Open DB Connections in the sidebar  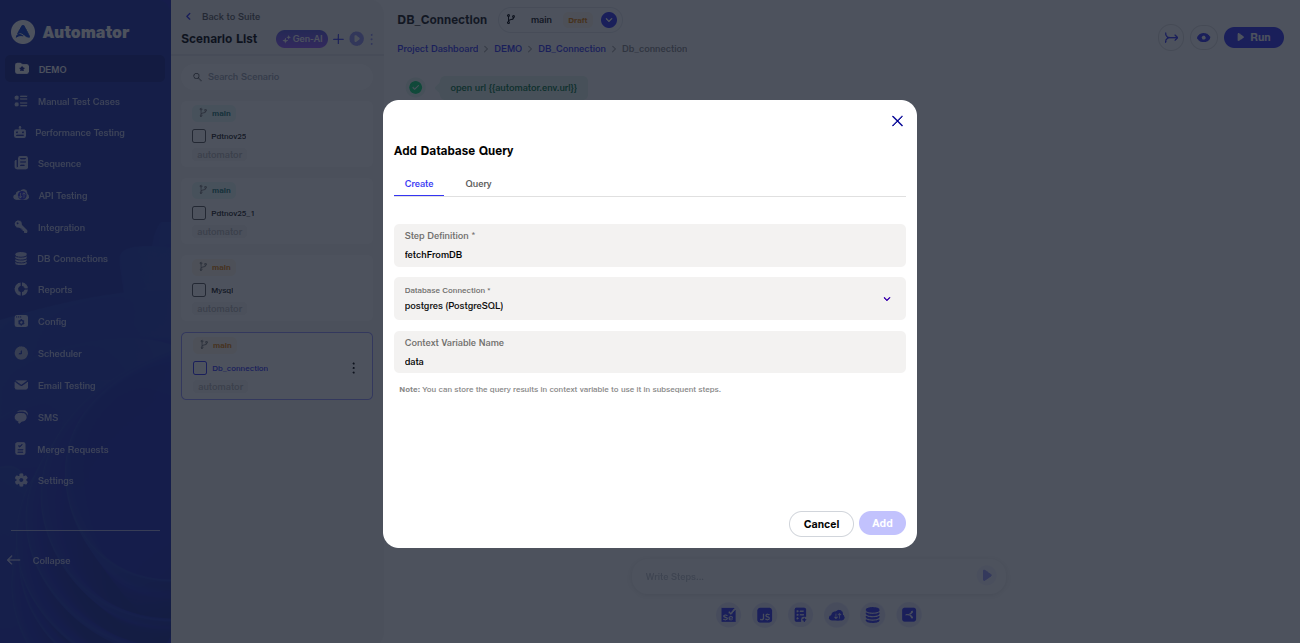[x=72, y=259]
